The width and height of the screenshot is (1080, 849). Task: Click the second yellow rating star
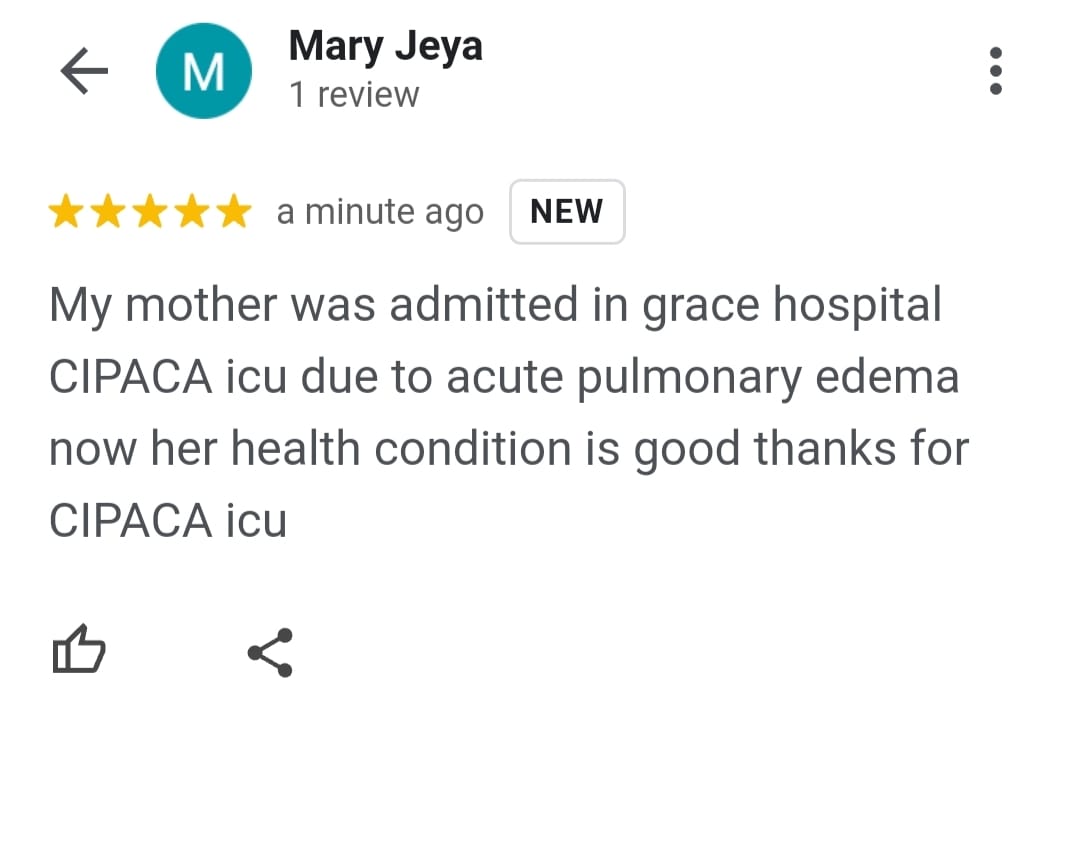click(x=108, y=212)
